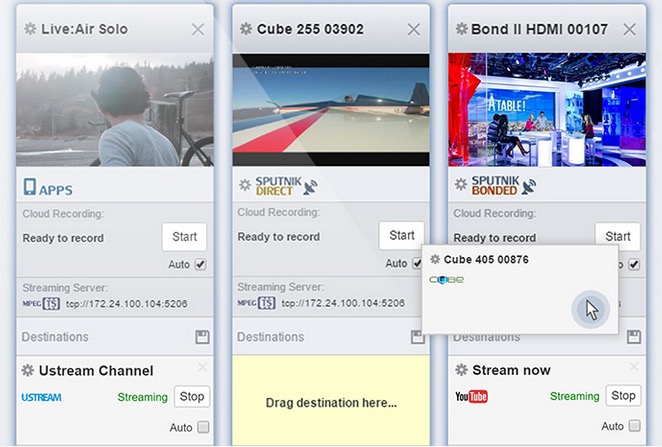The width and height of the screenshot is (662, 447).
Task: Save destinations in Live:Air Solo panel
Action: [x=201, y=337]
